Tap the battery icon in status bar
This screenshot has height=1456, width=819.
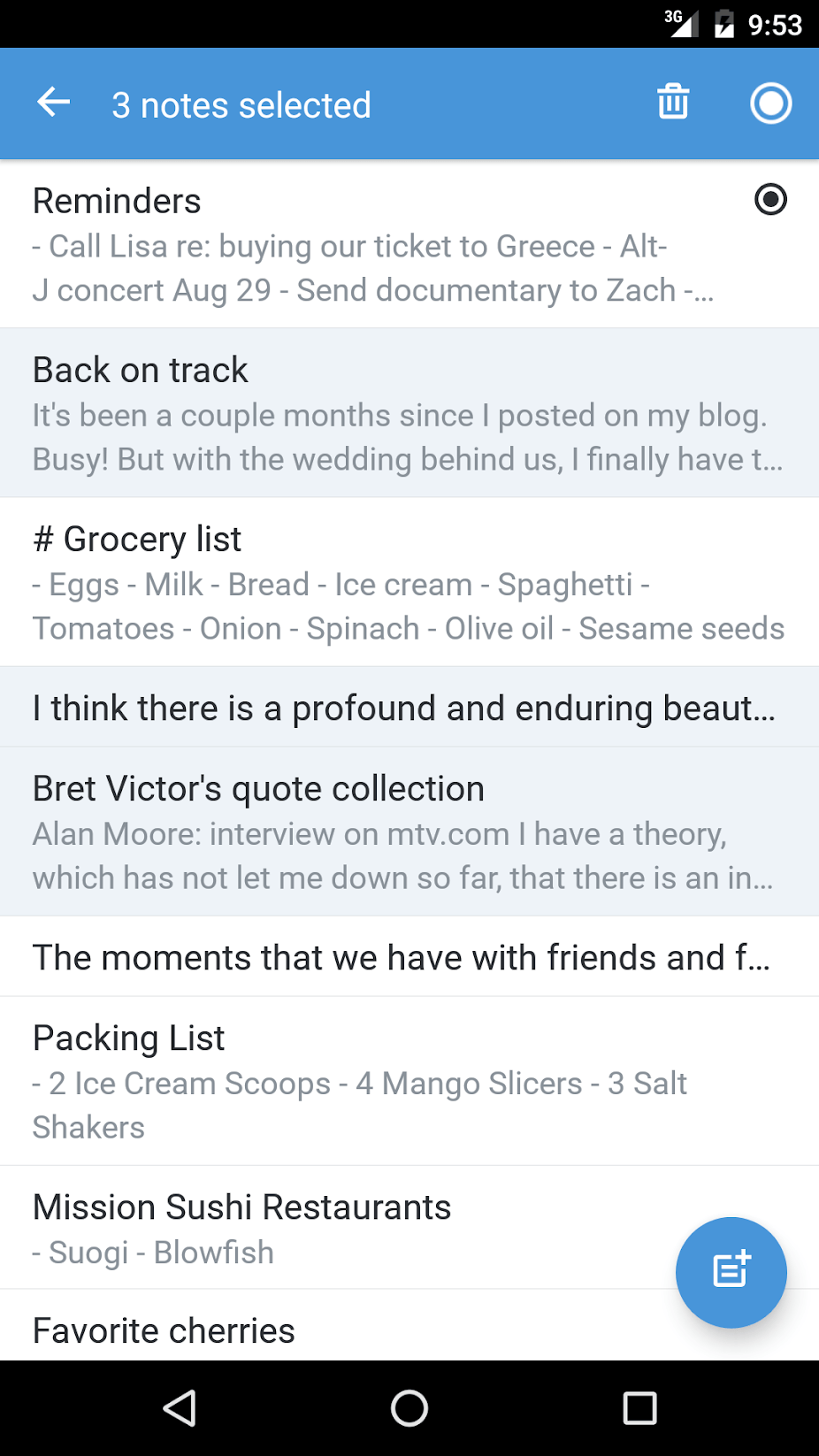(x=724, y=23)
